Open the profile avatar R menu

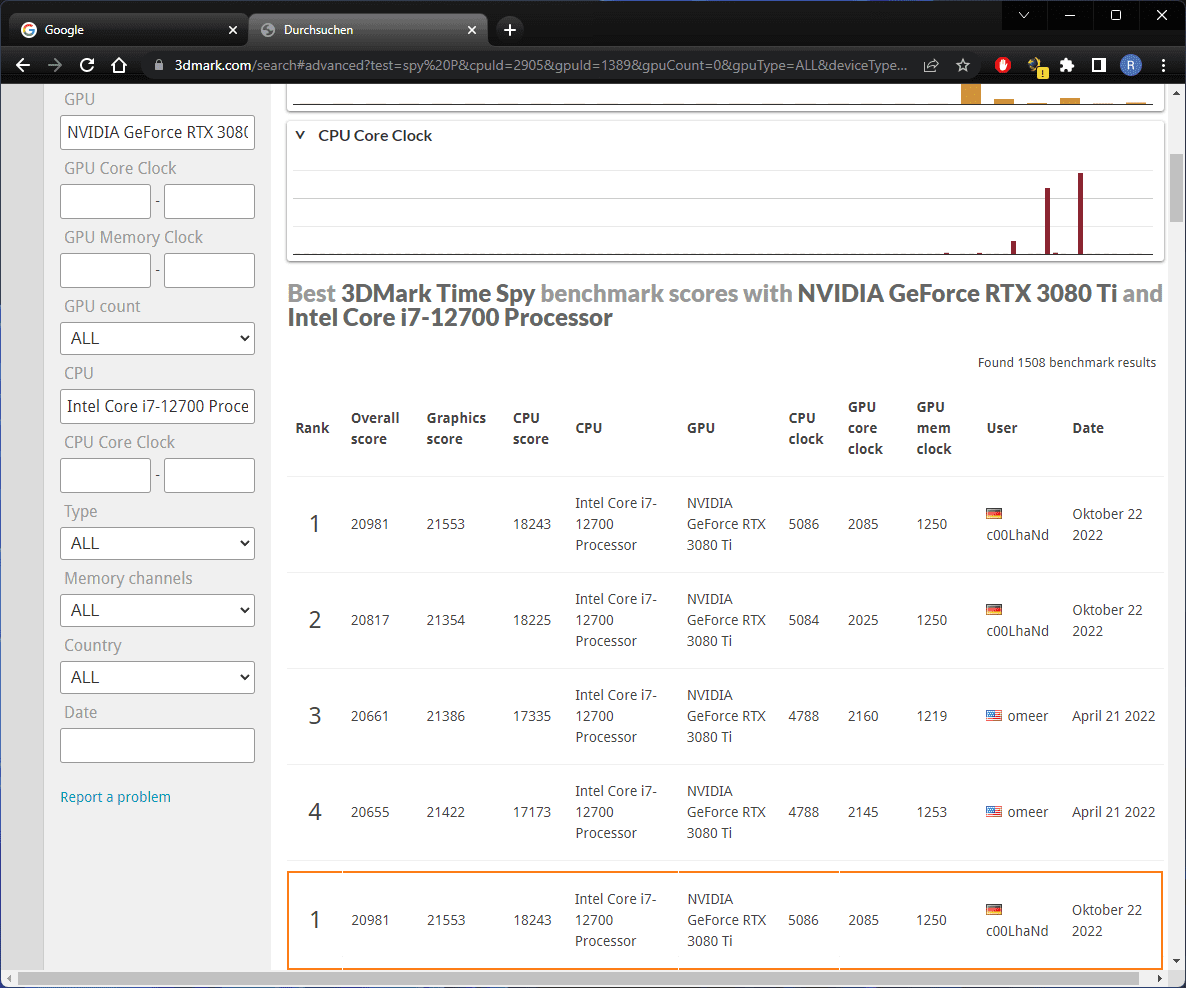[1130, 65]
